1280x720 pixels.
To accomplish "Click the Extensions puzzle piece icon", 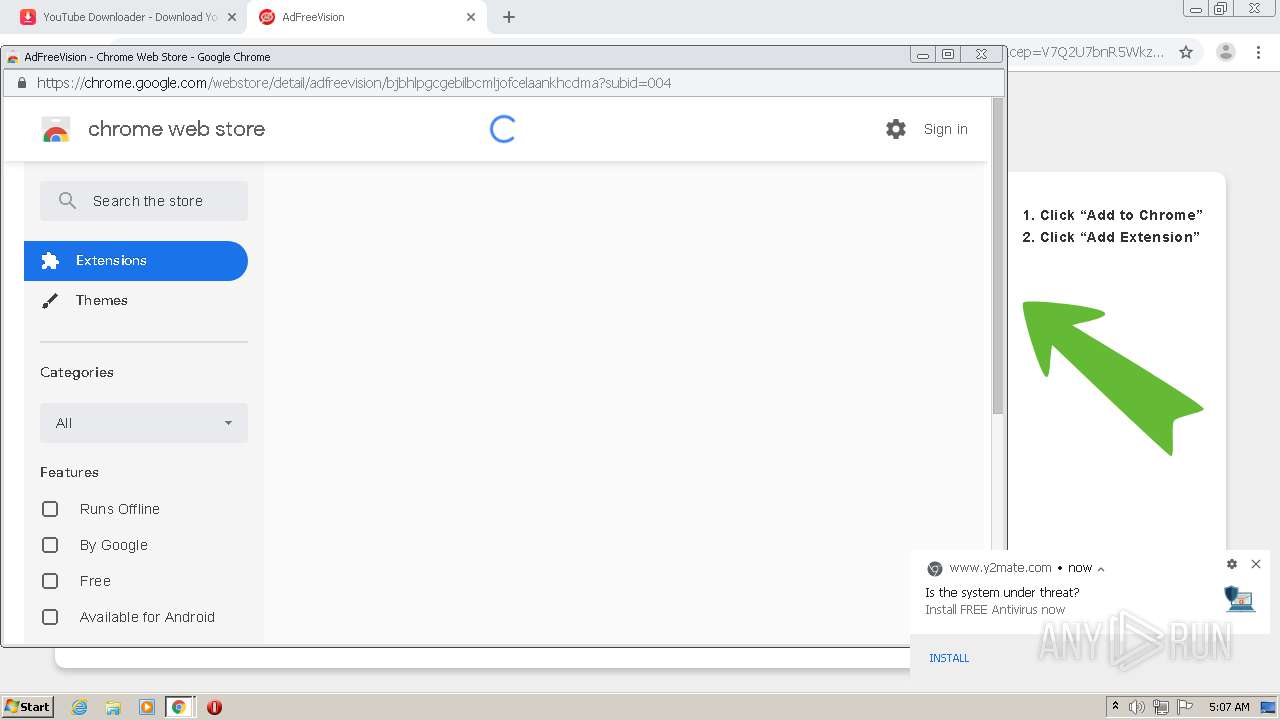I will [50, 261].
